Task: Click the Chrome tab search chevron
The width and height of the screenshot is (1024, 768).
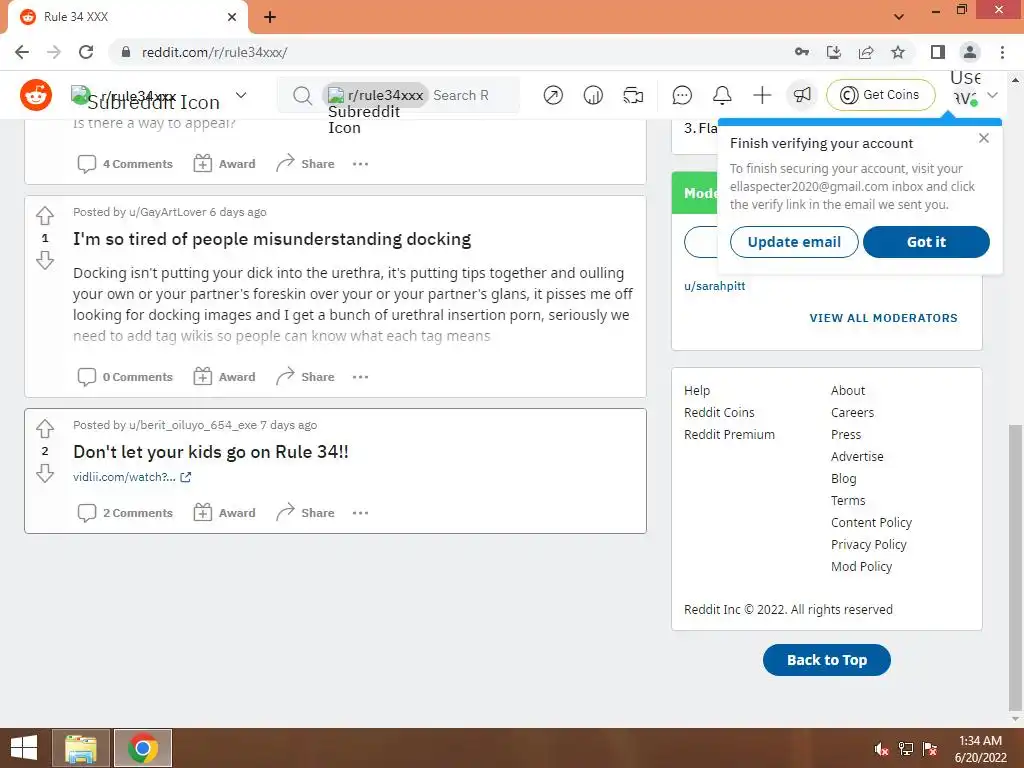Action: (899, 16)
